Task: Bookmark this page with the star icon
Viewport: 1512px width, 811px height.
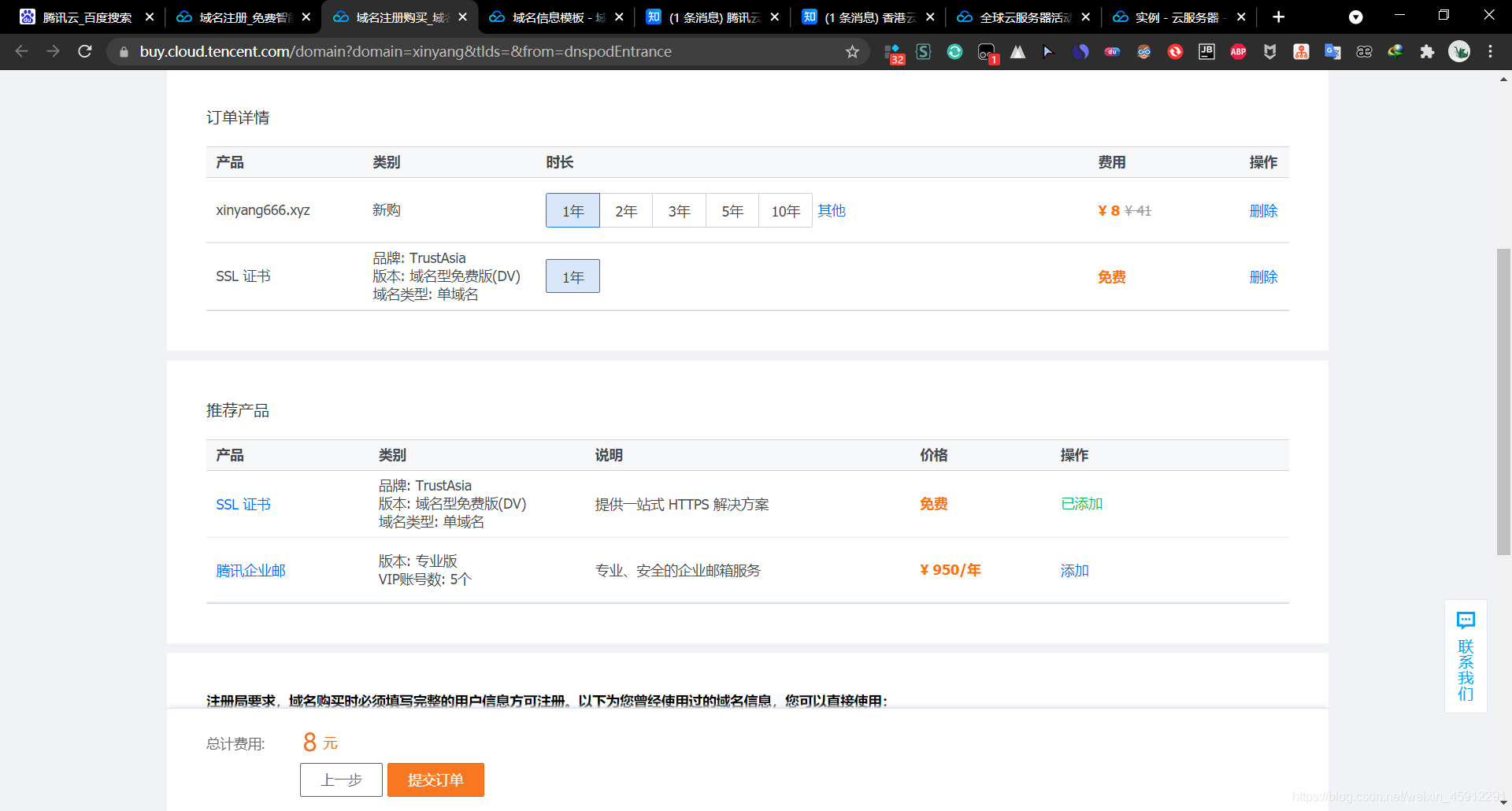Action: 852,52
